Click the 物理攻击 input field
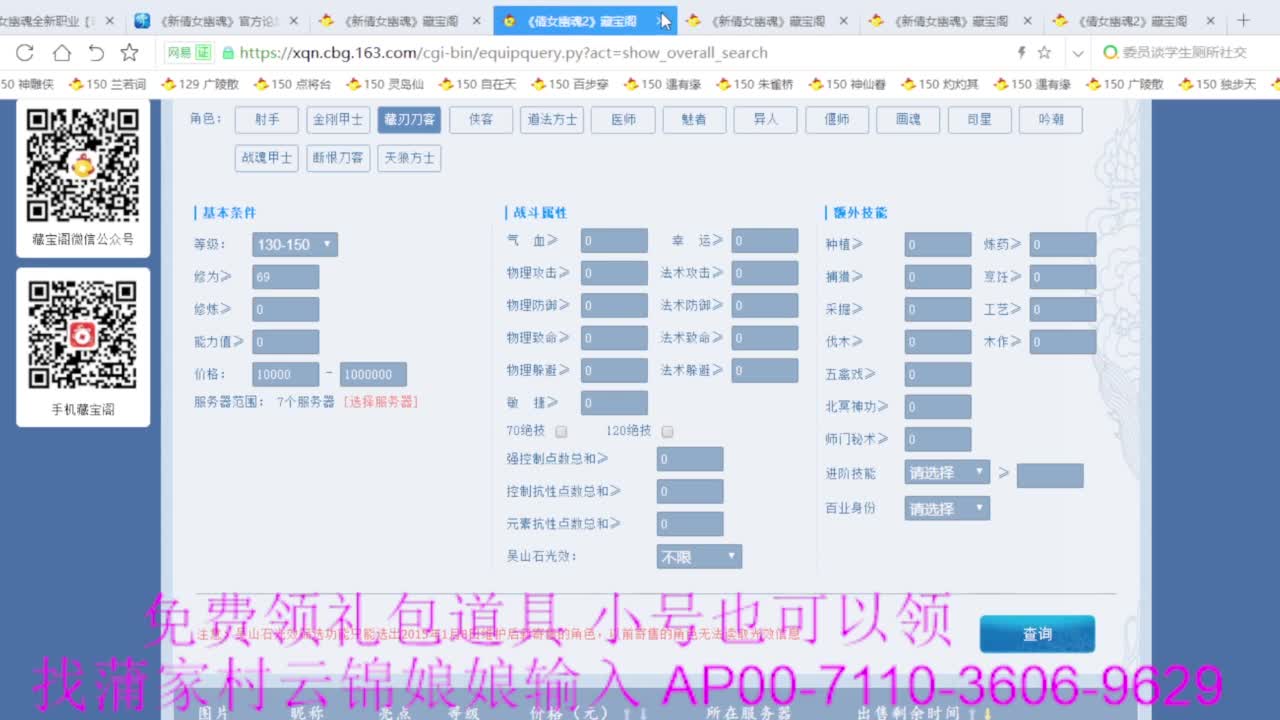Image resolution: width=1280 pixels, height=720 pixels. pos(614,273)
